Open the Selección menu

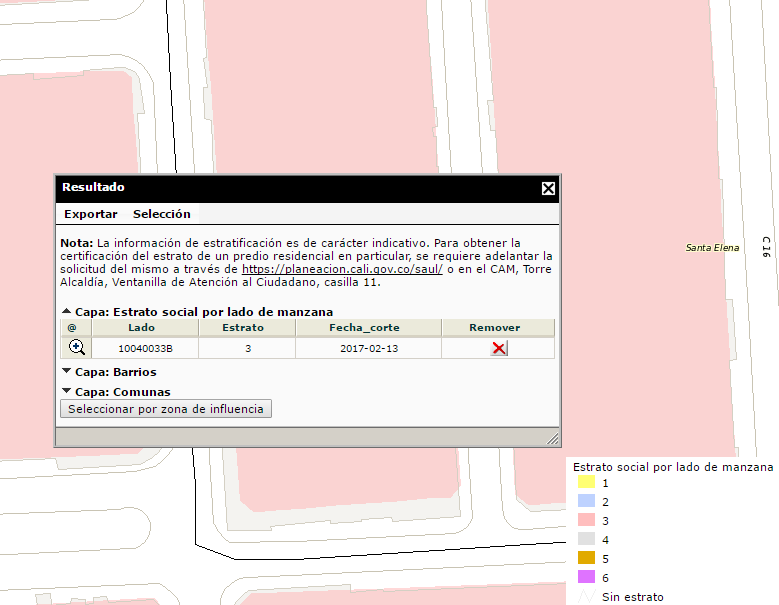pos(161,214)
